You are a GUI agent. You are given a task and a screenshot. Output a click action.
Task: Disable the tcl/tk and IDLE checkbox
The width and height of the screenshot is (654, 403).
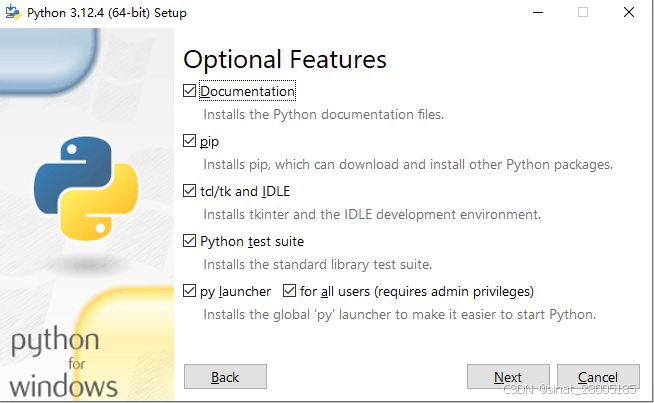click(189, 191)
